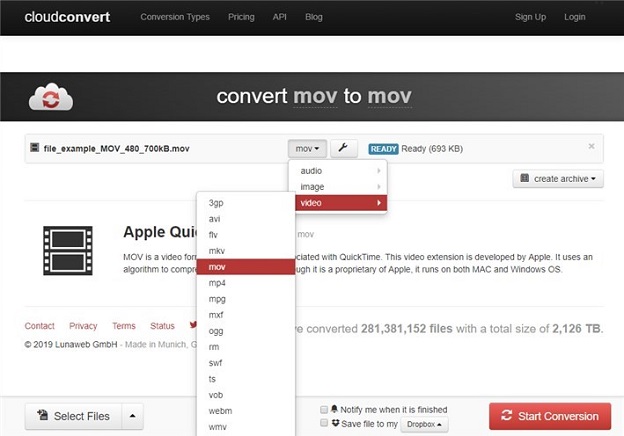Click Start Conversion button
The height and width of the screenshot is (436, 624).
[x=550, y=416]
